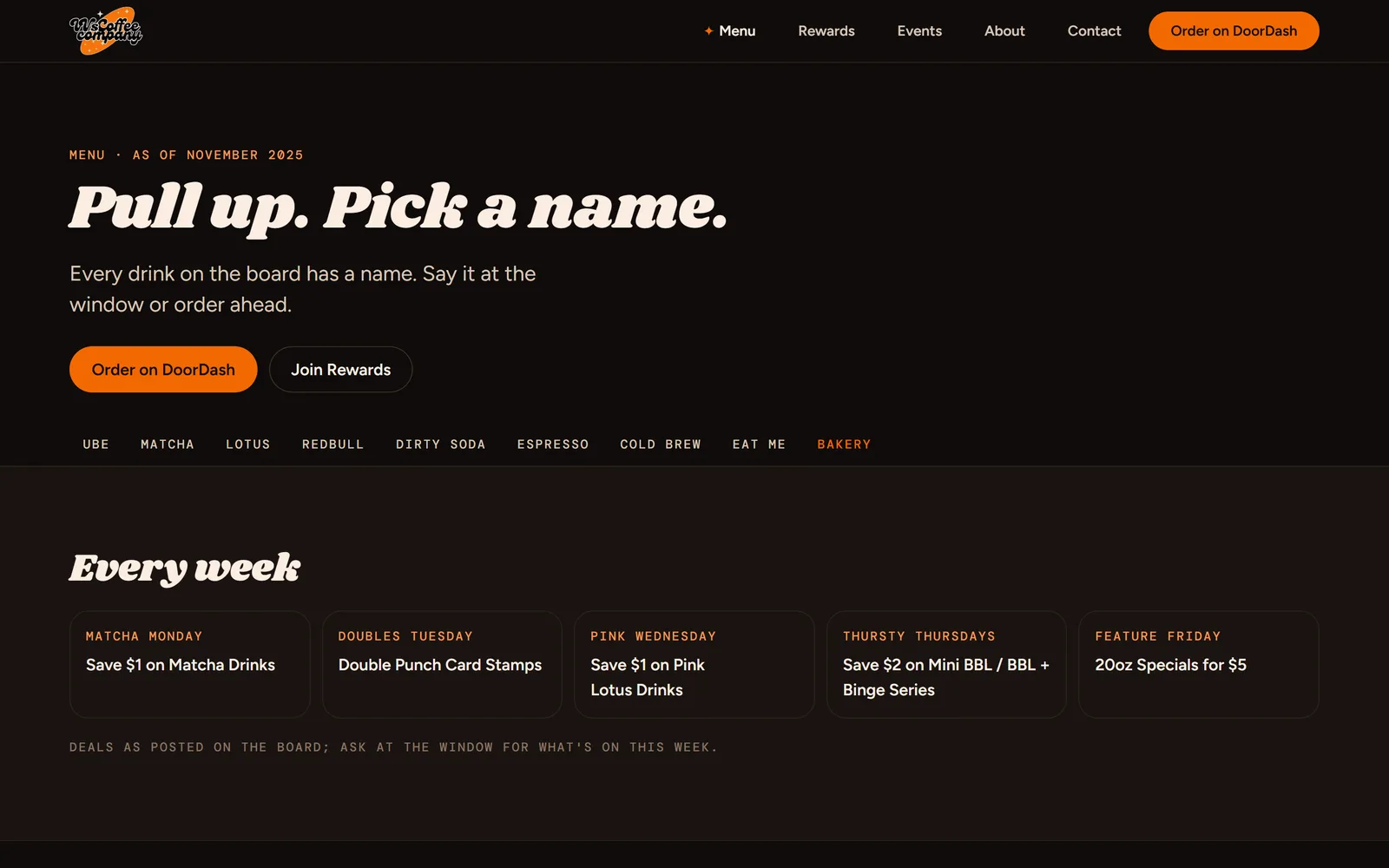Jump to the COLD BREW category
Screen dimensions: 1389x868
click(x=661, y=444)
